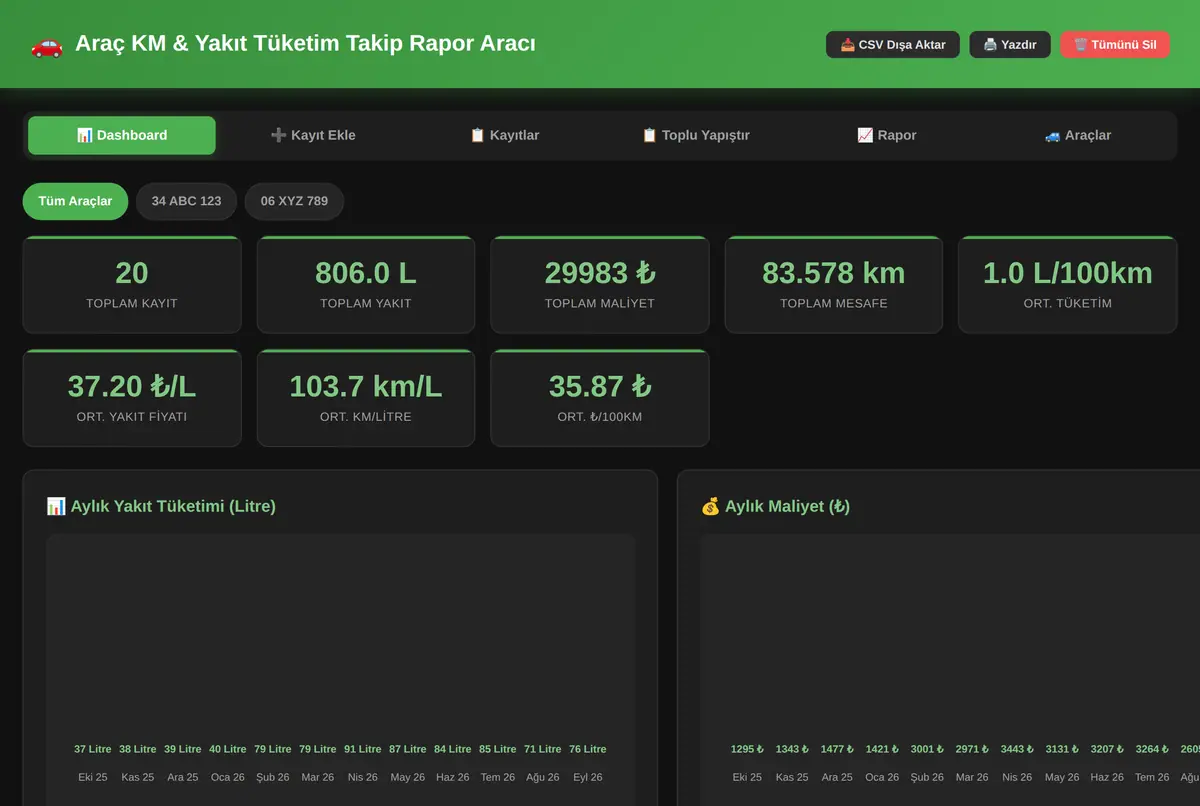Click the 3443 ₺ cost value
Image resolution: width=1200 pixels, height=806 pixels.
pyautogui.click(x=1017, y=749)
